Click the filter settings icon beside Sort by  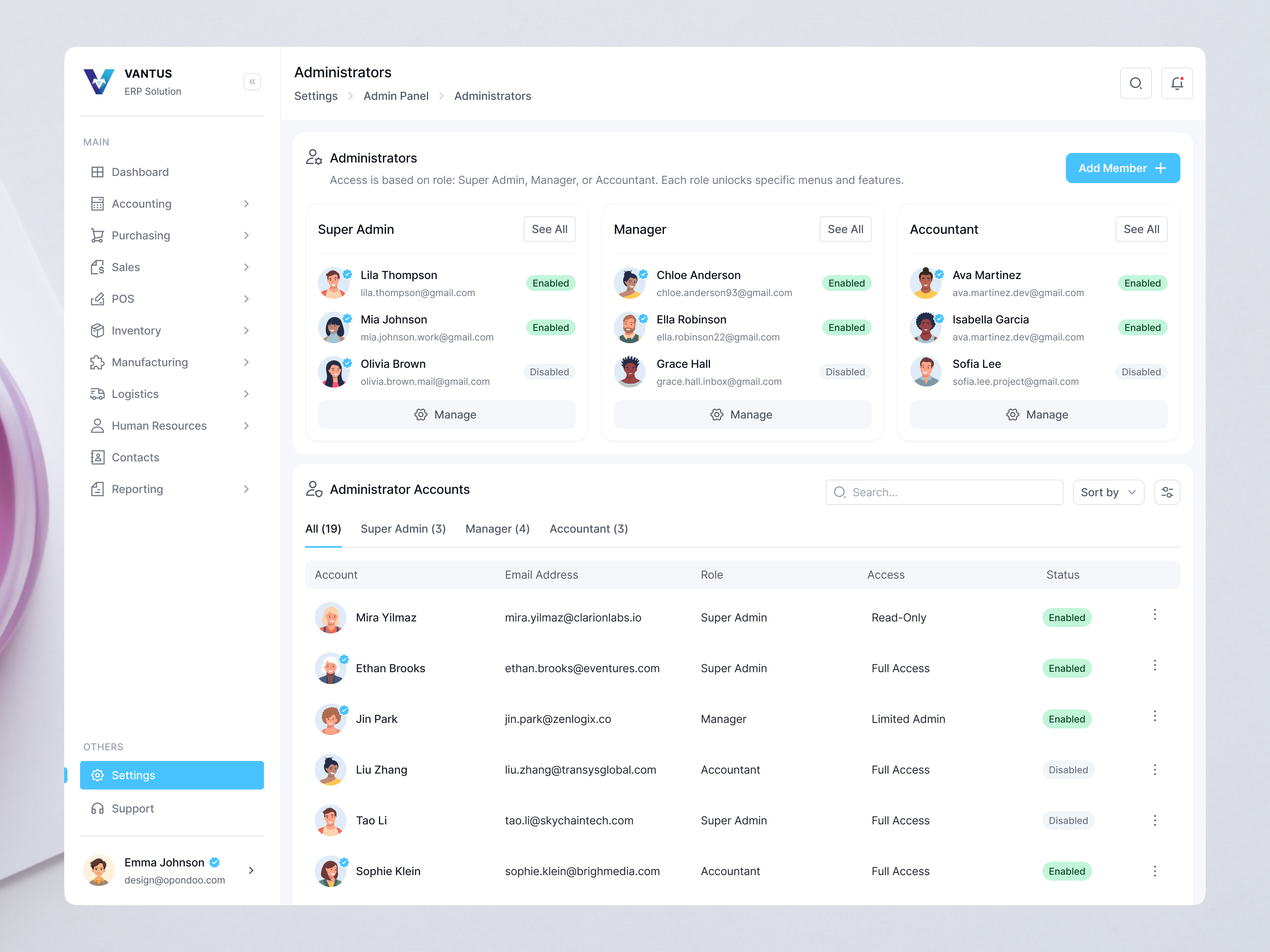(1167, 492)
